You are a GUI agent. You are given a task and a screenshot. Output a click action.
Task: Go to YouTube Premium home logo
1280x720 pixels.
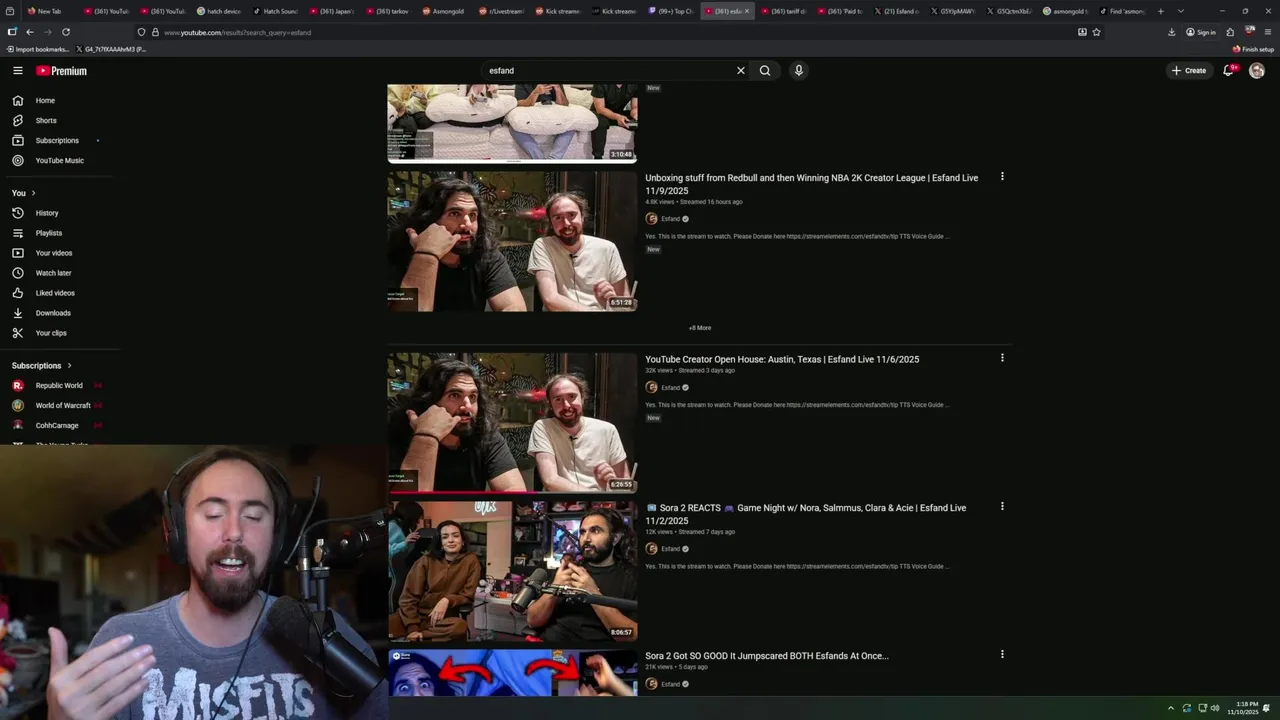[x=61, y=71]
